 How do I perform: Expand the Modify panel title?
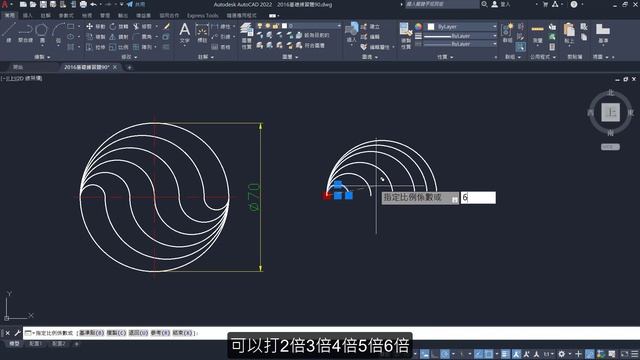click(129, 57)
